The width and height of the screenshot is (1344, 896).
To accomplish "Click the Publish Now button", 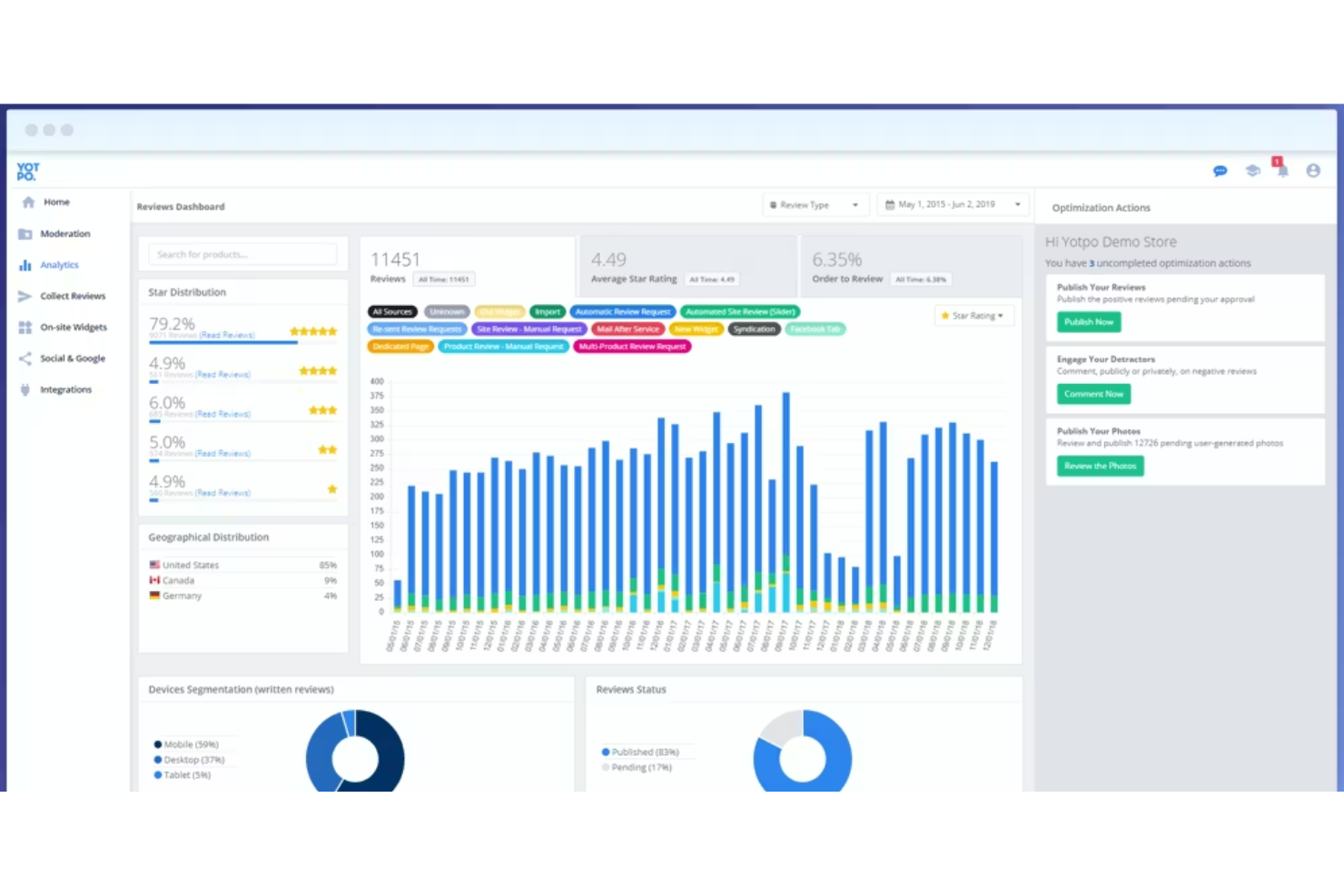I will coord(1088,321).
